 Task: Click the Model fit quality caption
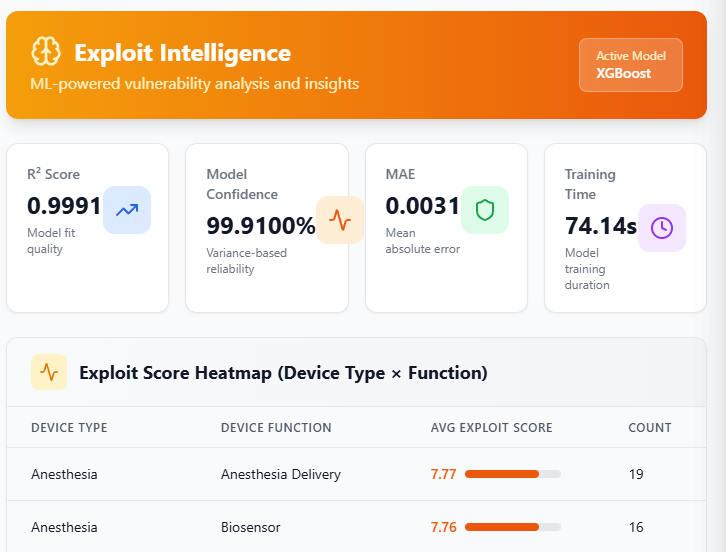(x=51, y=241)
